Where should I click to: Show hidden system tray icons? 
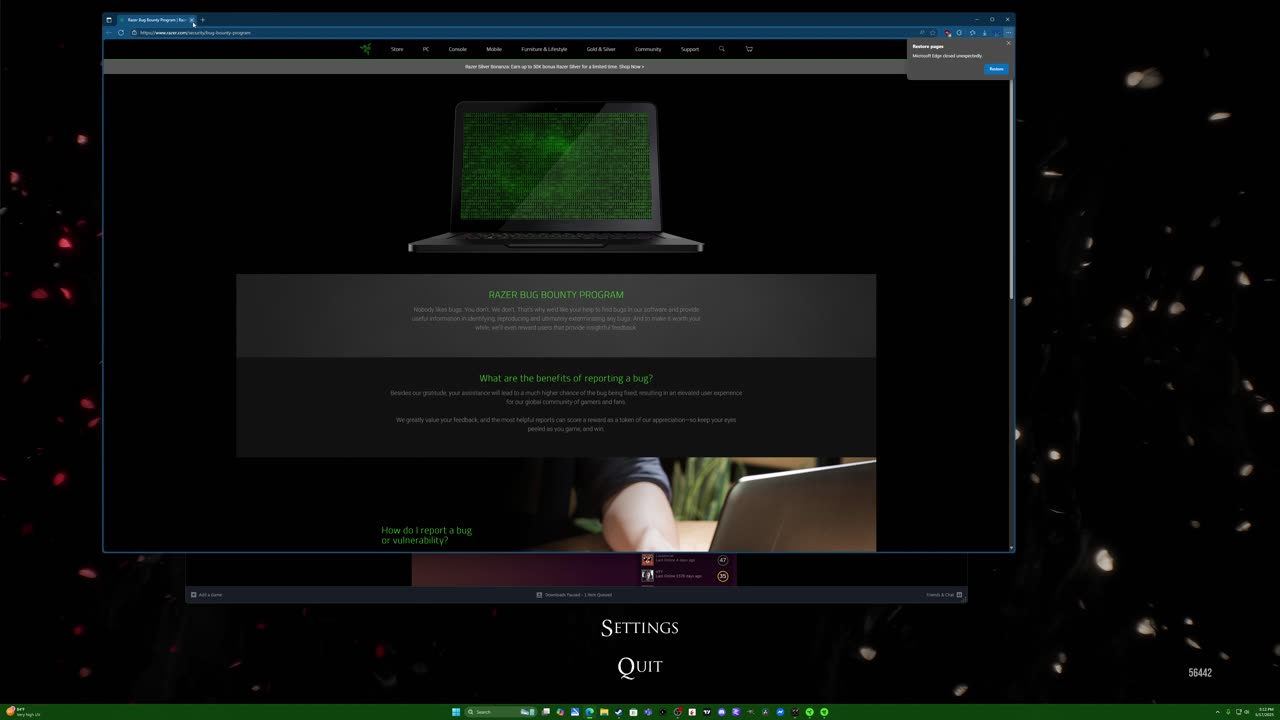(x=1217, y=712)
